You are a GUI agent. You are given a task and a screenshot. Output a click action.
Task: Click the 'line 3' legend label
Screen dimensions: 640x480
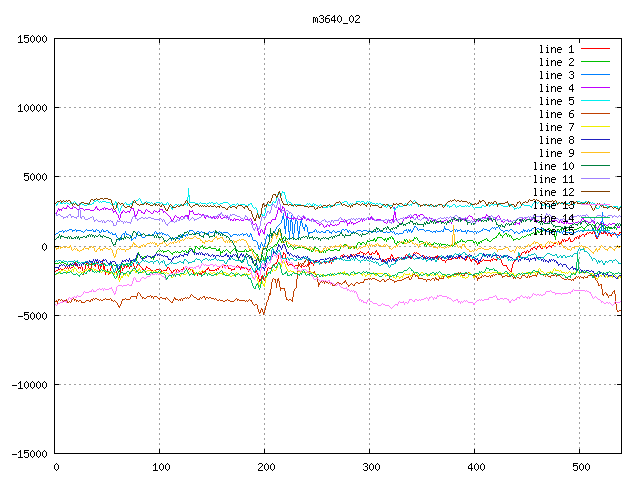[x=556, y=75]
